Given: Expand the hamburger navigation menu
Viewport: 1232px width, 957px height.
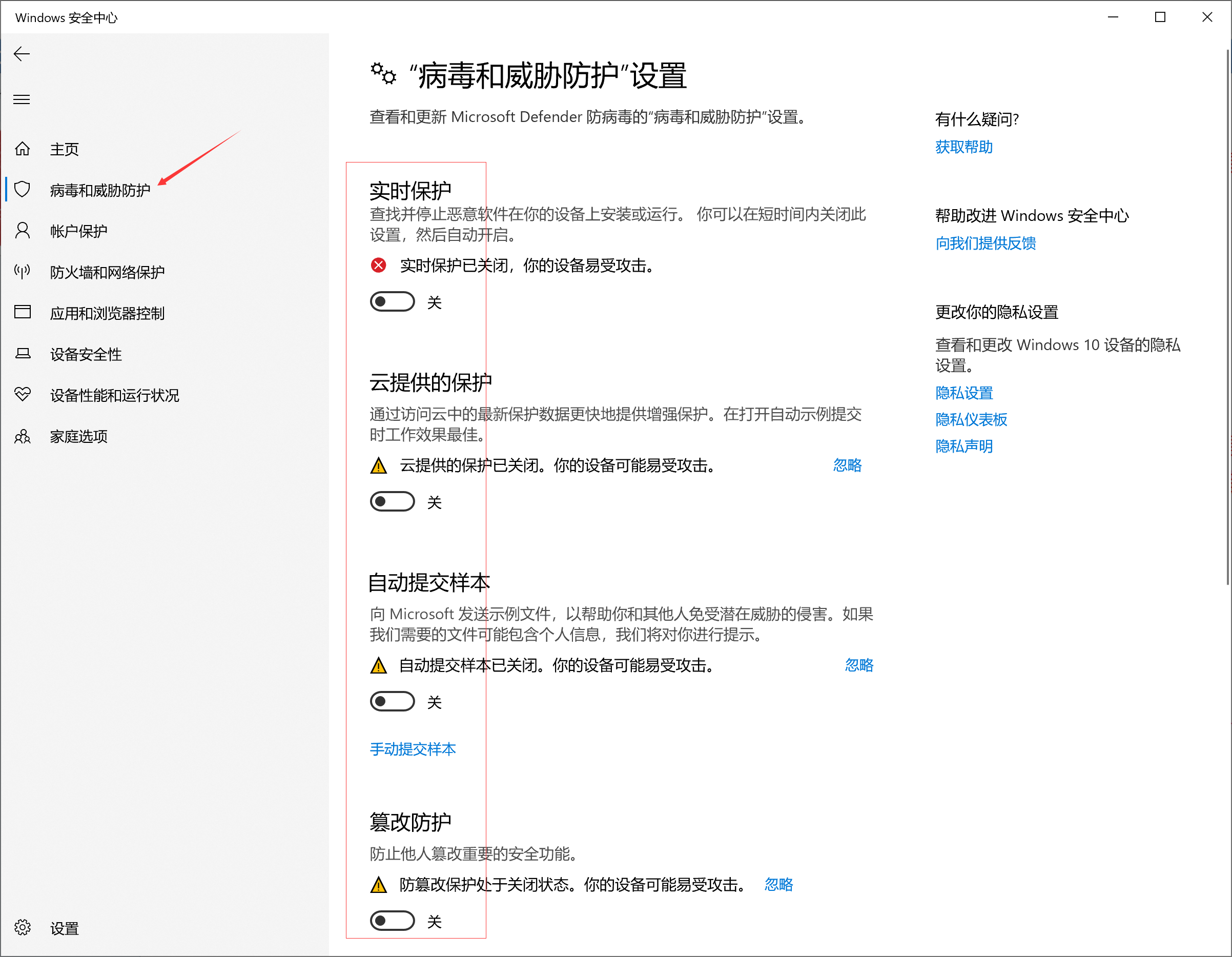Looking at the screenshot, I should (22, 100).
